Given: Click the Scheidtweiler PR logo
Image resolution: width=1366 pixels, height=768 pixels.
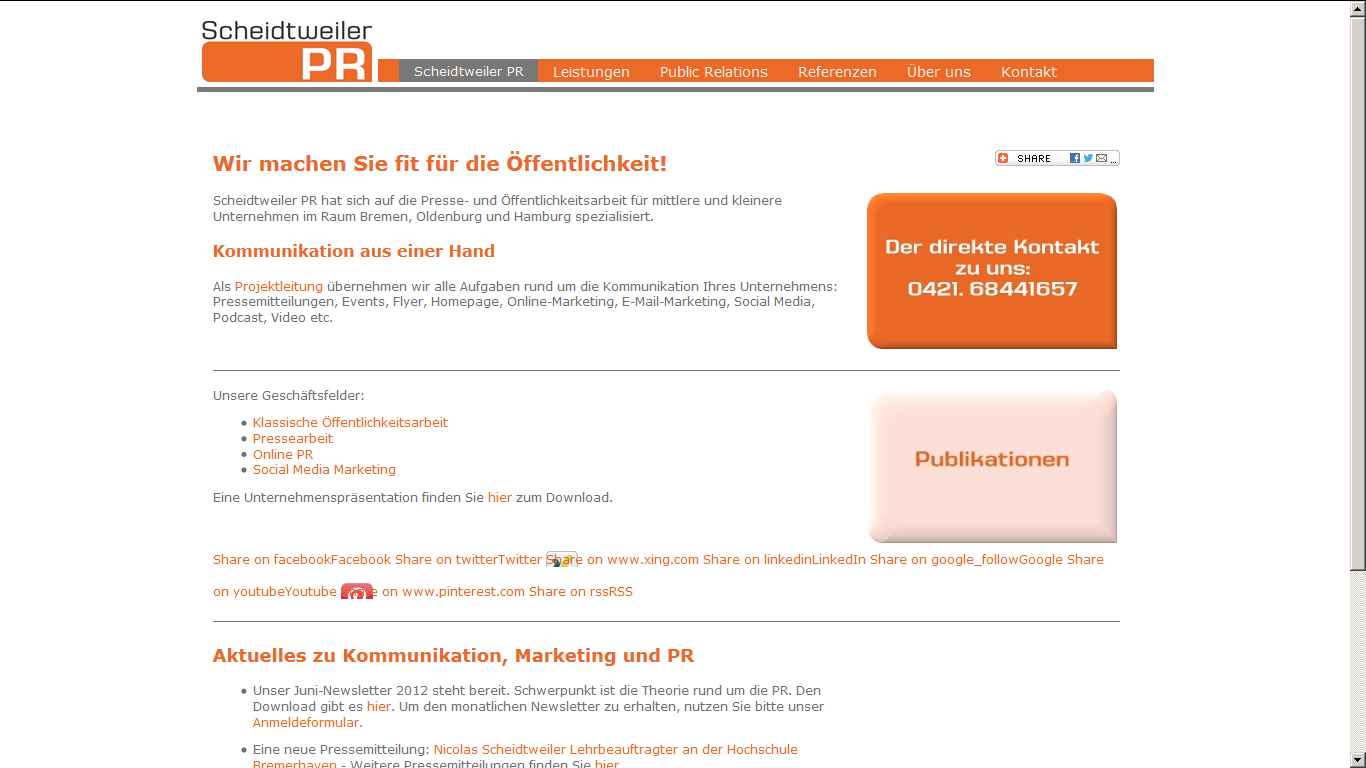Looking at the screenshot, I should (287, 51).
